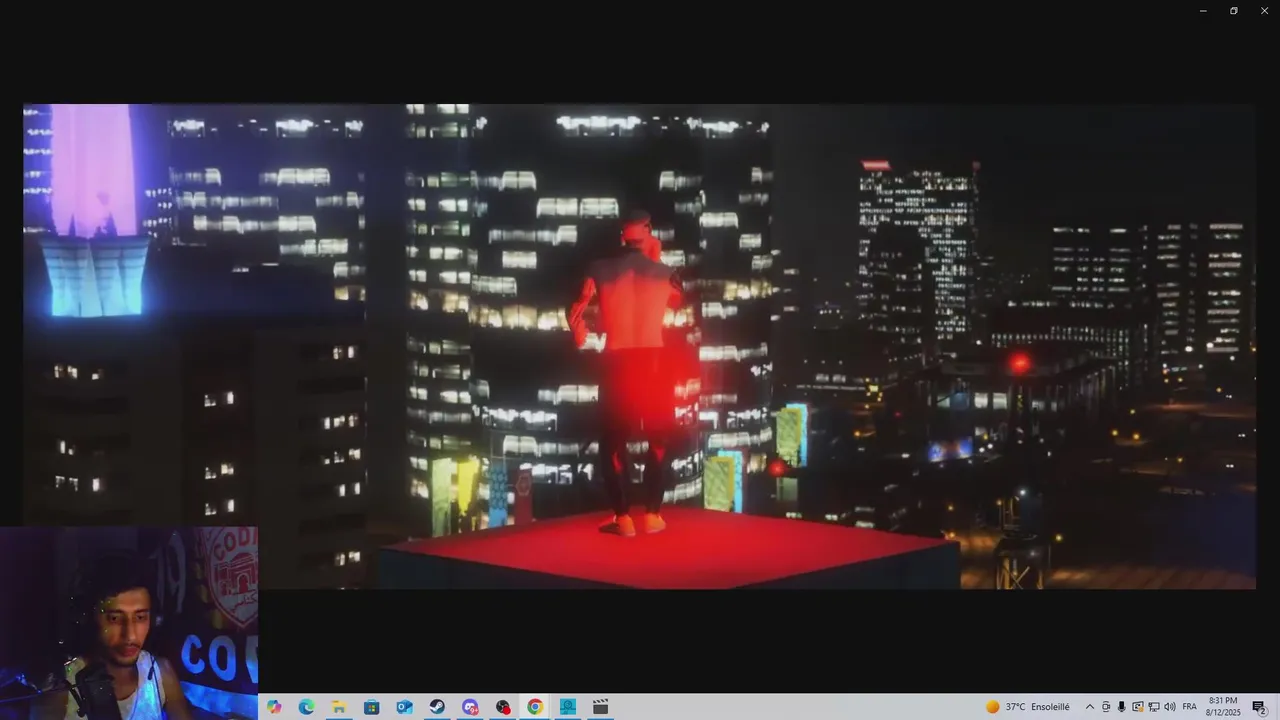Minimize the video player window
Screen dimensions: 1280x720
pos(1203,11)
